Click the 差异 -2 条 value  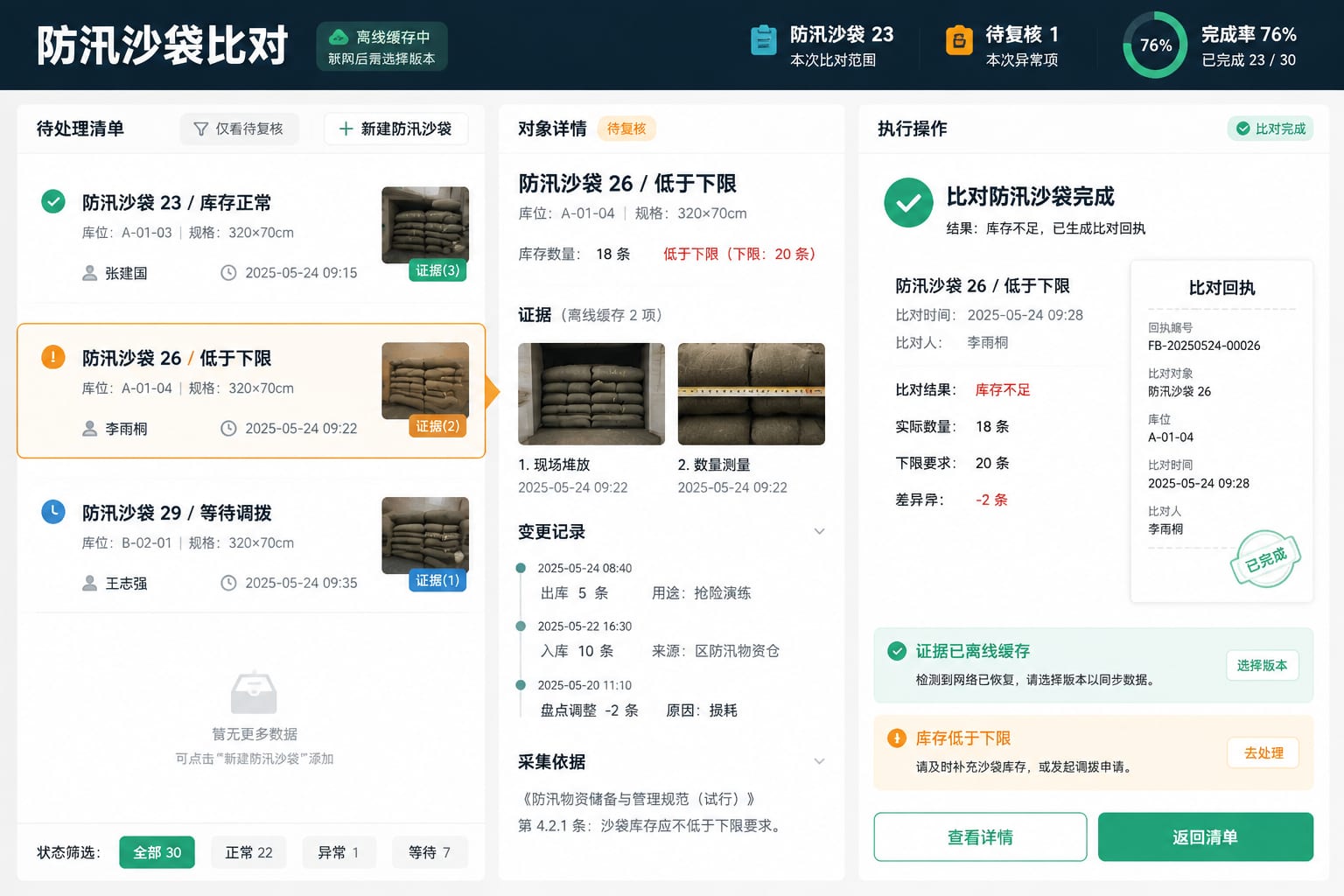click(991, 500)
